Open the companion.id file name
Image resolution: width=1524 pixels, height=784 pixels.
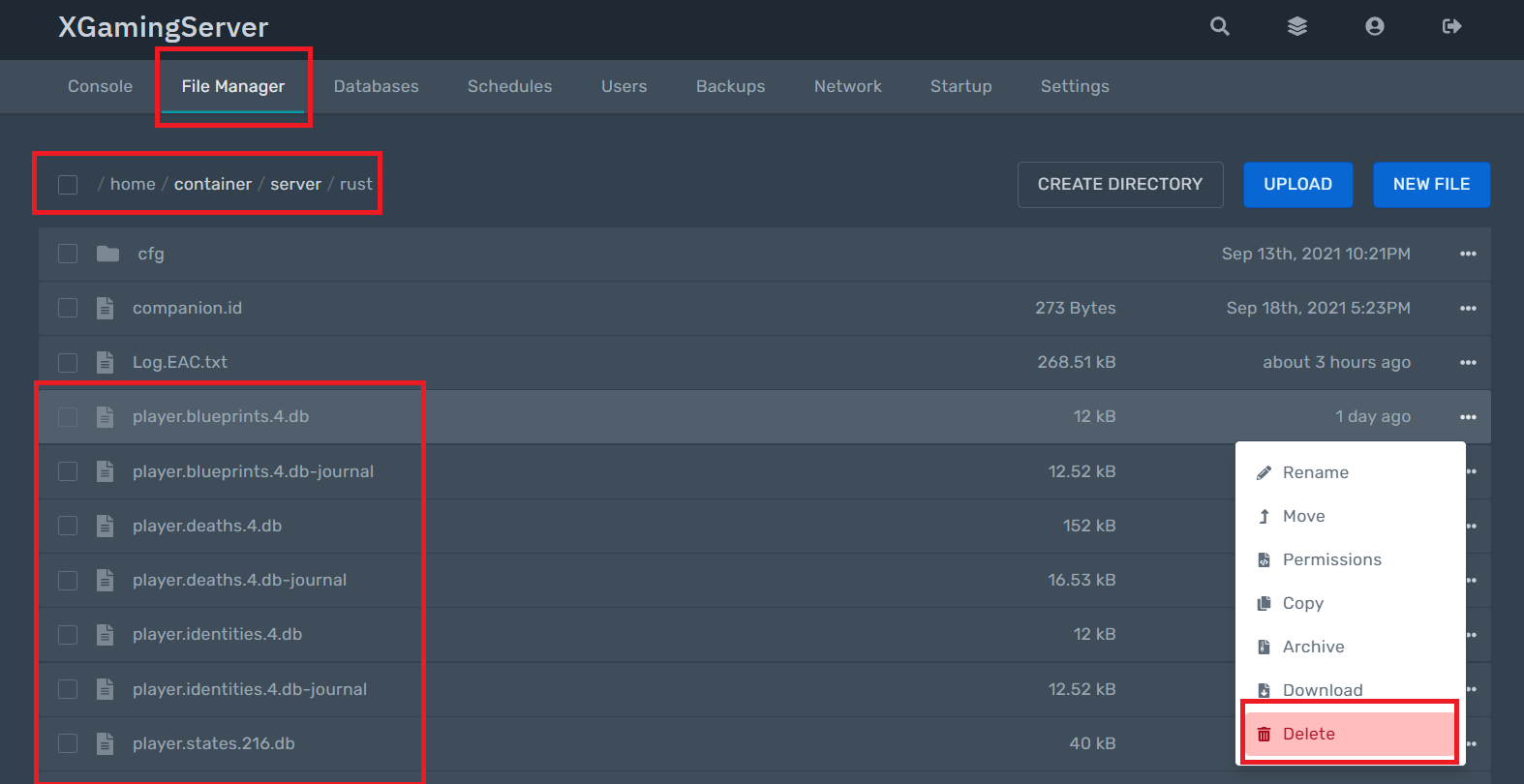coord(187,308)
